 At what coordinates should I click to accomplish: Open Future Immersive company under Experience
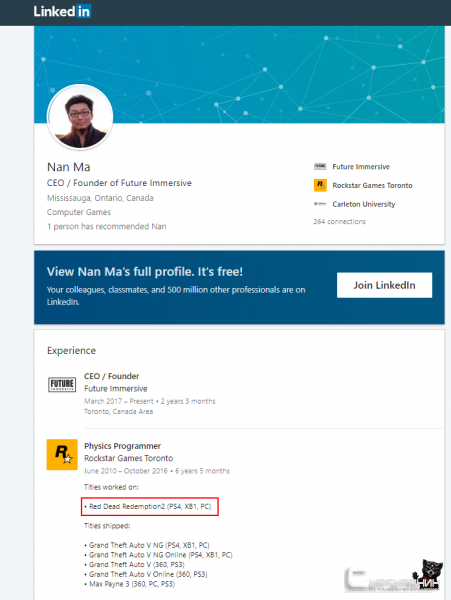pyautogui.click(x=116, y=388)
